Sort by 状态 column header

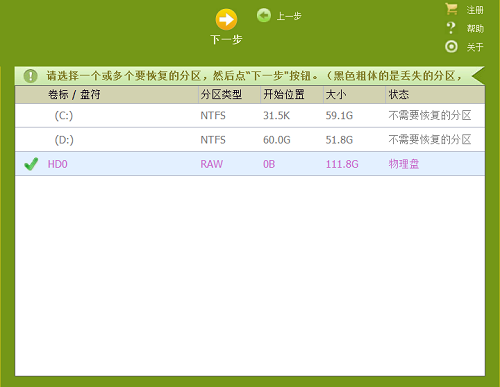click(x=435, y=95)
